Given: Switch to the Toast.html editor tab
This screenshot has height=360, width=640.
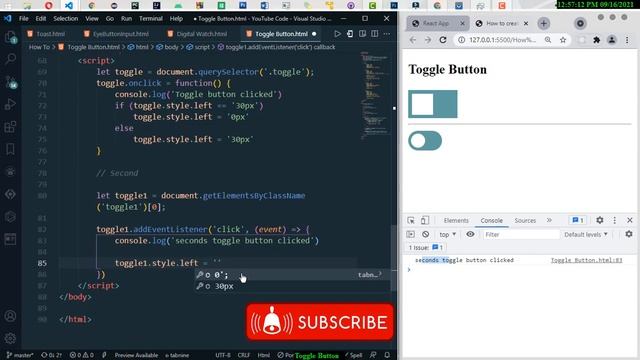Looking at the screenshot, I should point(46,34).
